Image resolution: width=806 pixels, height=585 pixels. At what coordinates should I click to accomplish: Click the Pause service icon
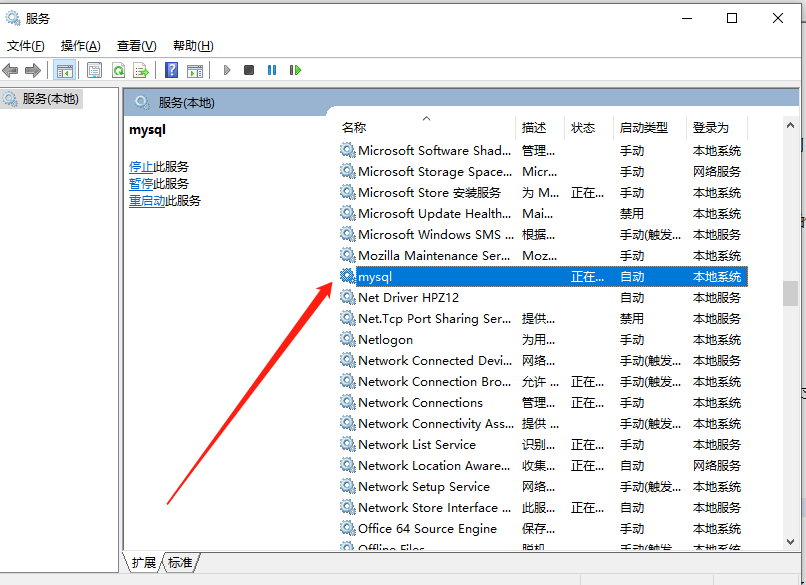pos(272,70)
